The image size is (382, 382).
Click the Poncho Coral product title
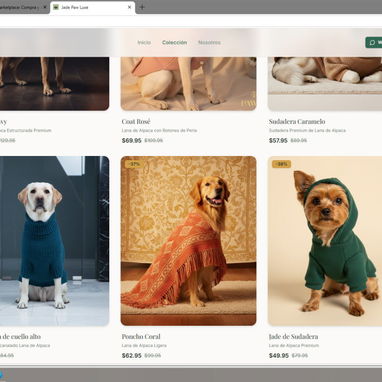[x=141, y=337]
